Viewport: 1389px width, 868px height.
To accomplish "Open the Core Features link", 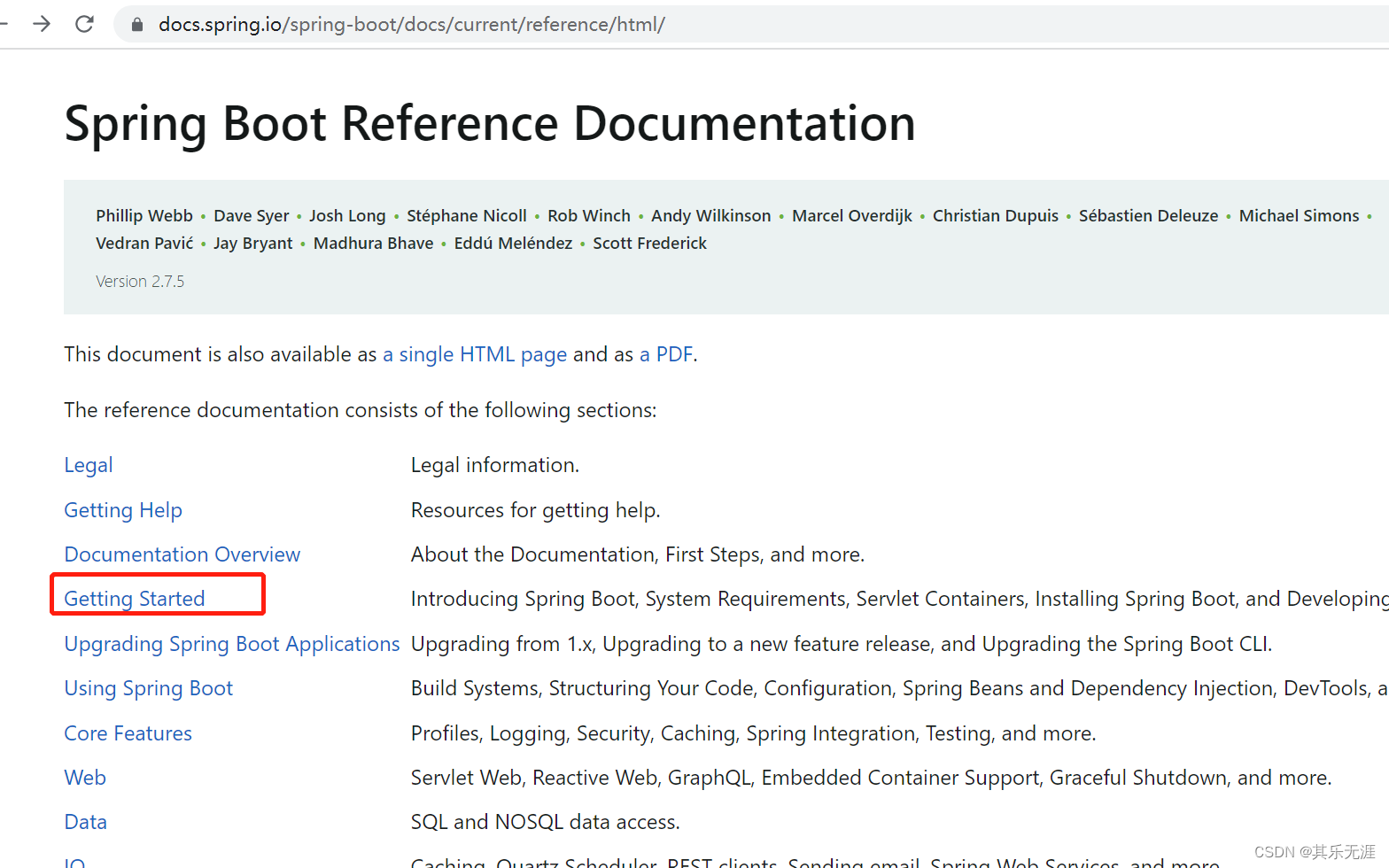I will pyautogui.click(x=128, y=733).
